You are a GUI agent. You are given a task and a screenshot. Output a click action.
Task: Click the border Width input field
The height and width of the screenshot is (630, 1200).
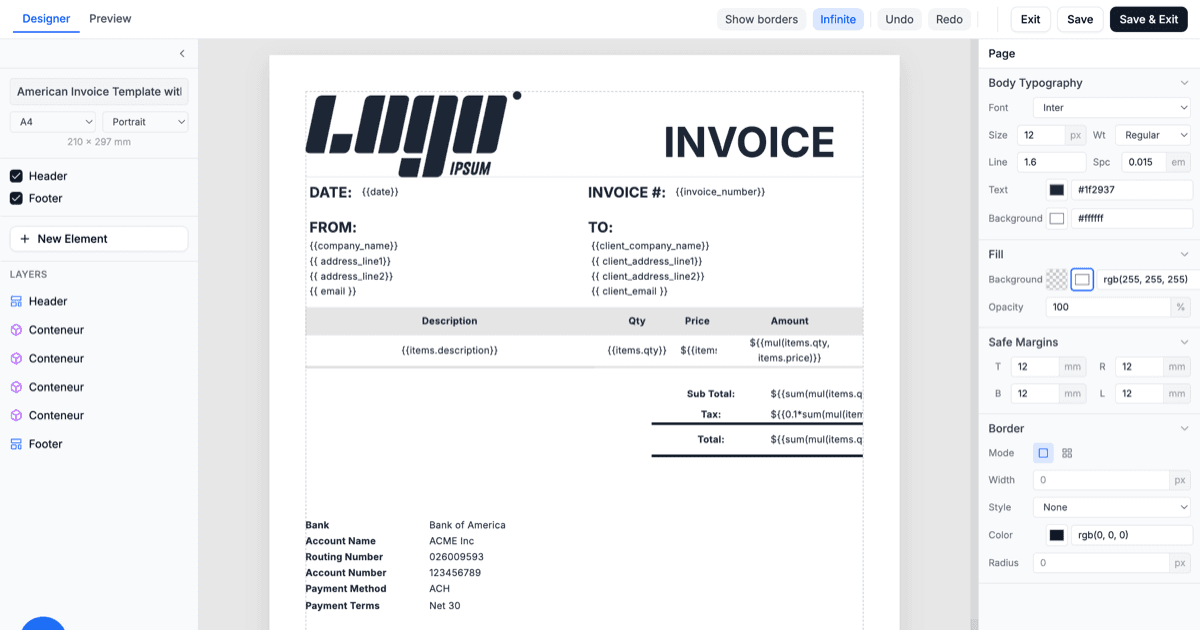(x=1101, y=480)
